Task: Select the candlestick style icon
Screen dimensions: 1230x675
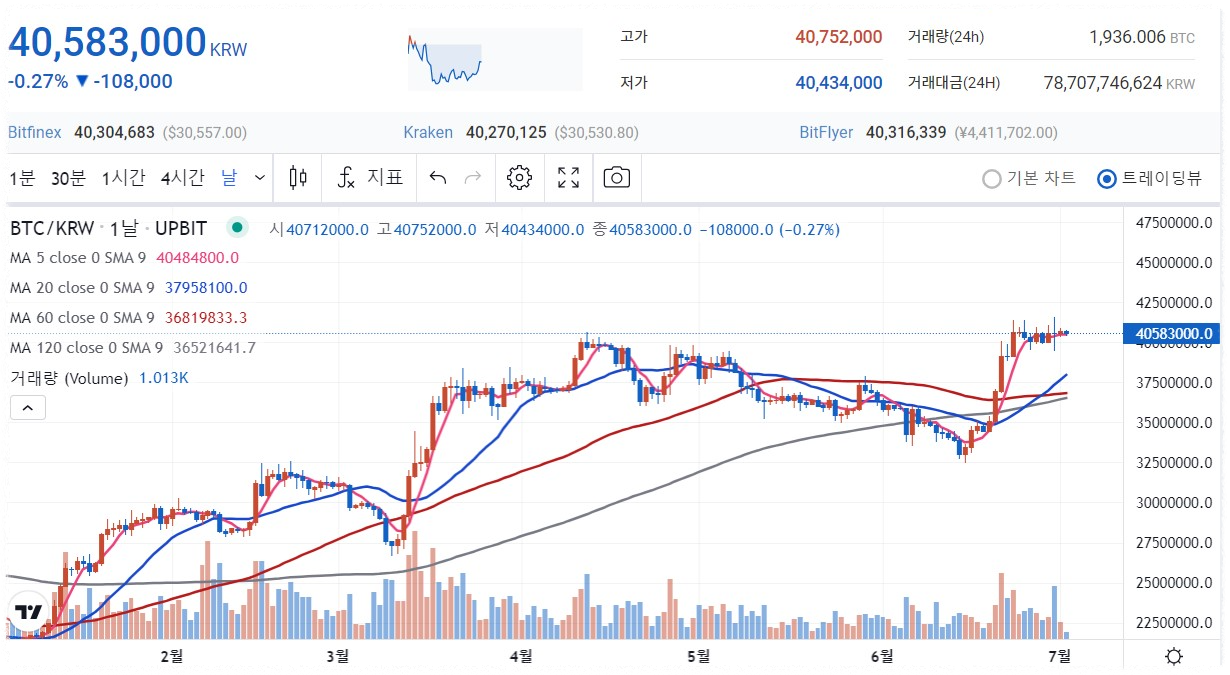Action: pyautogui.click(x=297, y=177)
